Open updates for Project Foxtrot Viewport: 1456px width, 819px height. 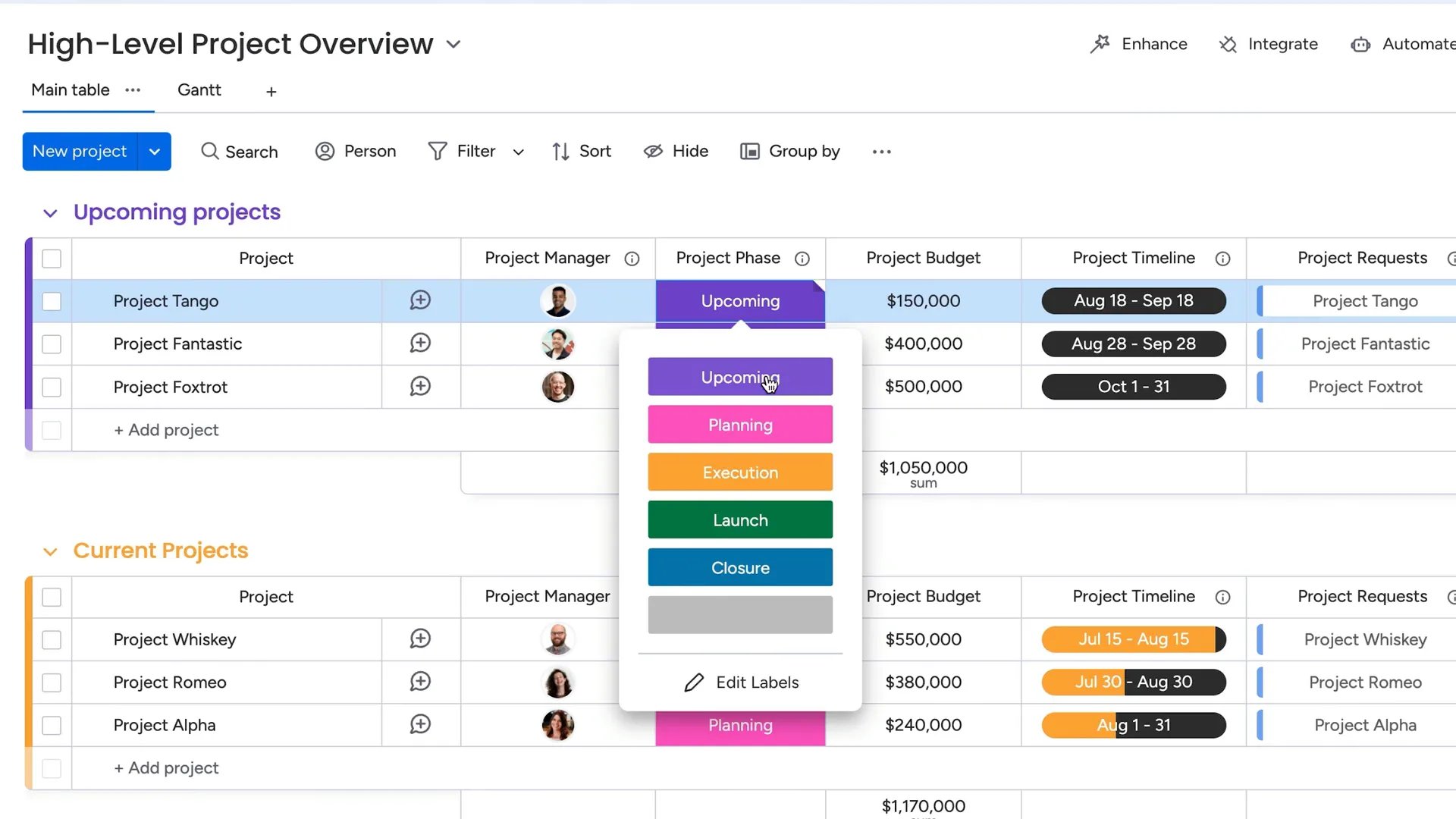[x=420, y=386]
